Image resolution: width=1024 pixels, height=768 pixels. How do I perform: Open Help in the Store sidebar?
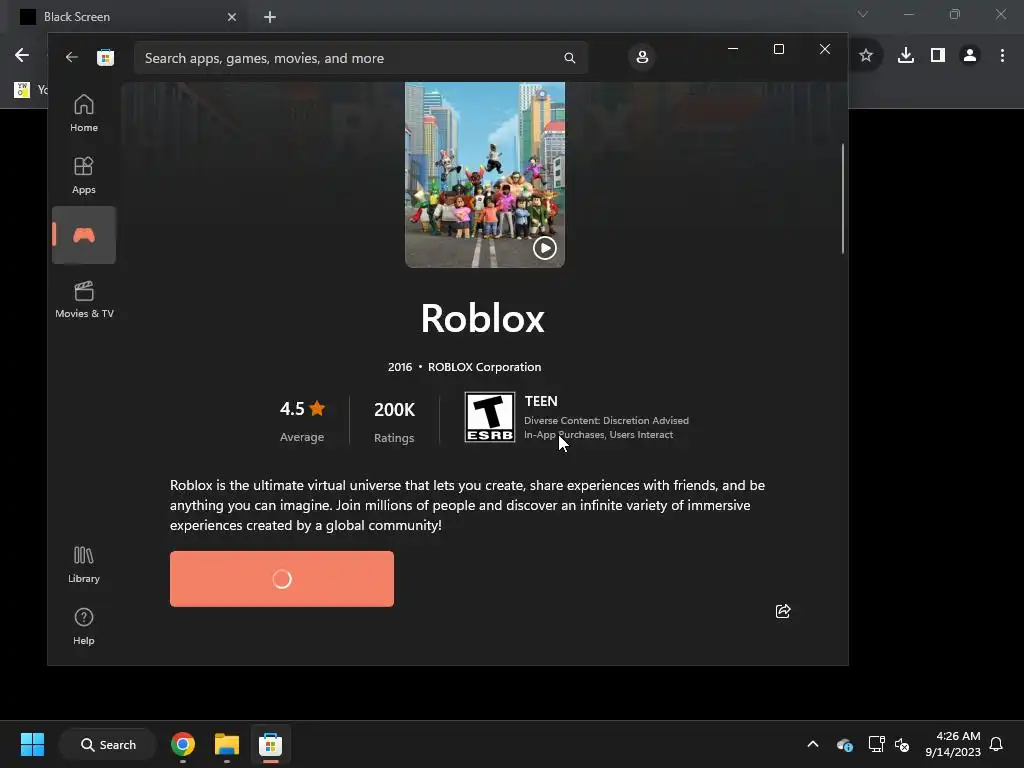(x=84, y=626)
